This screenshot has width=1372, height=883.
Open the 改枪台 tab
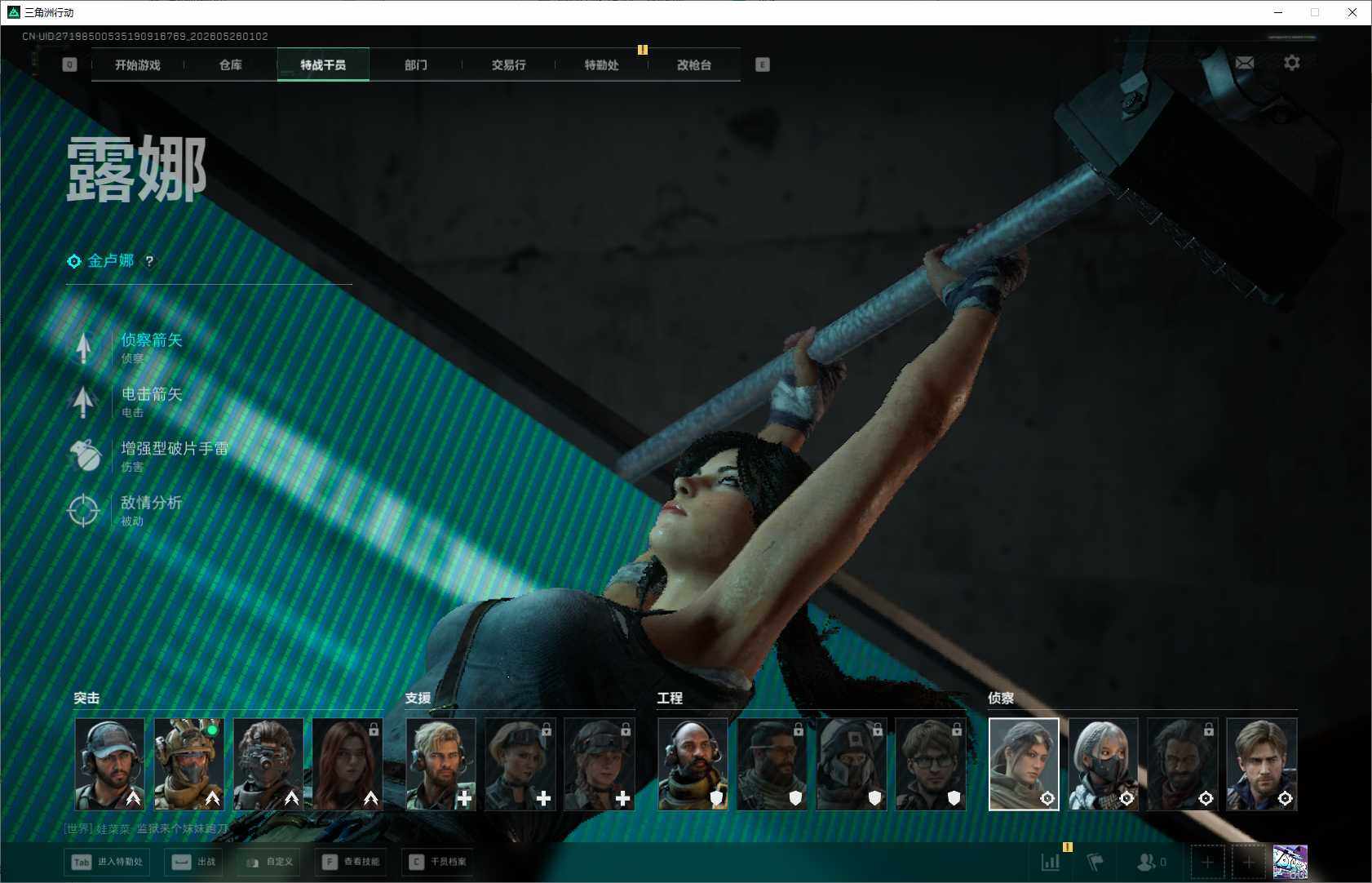694,64
